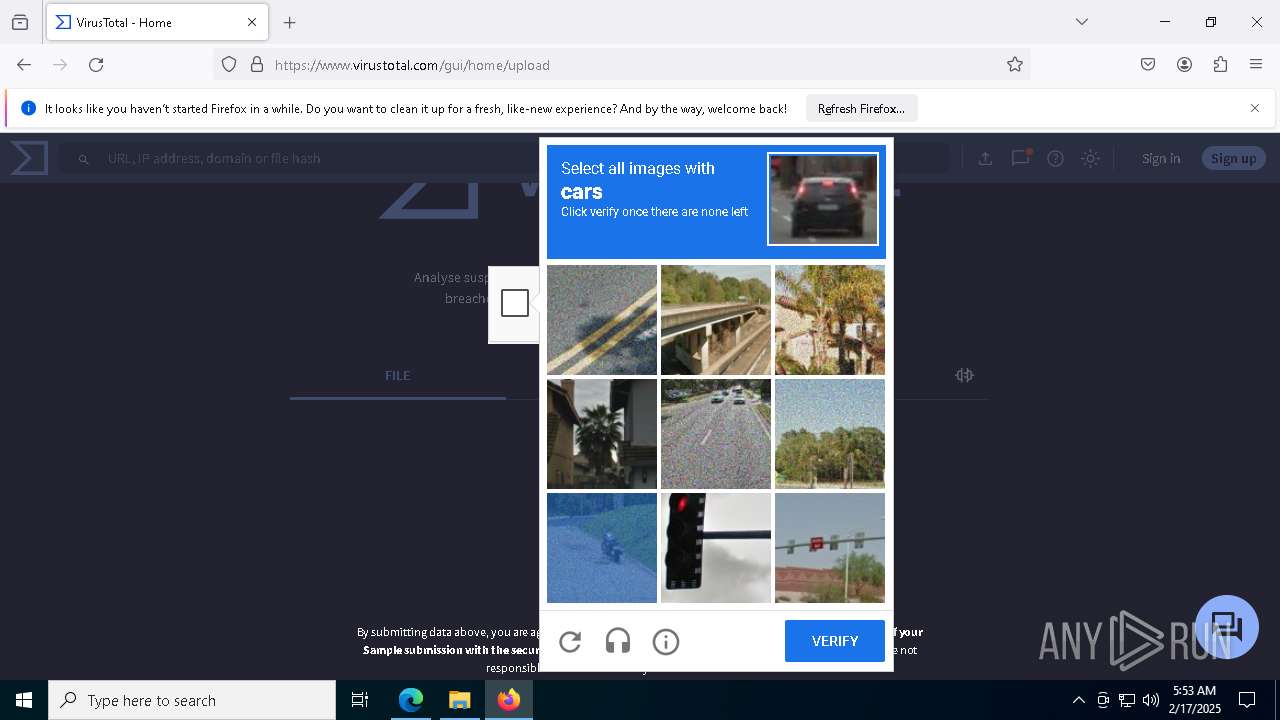The height and width of the screenshot is (720, 1280).
Task: Select the yellow road lines captcha tile
Action: tap(602, 320)
